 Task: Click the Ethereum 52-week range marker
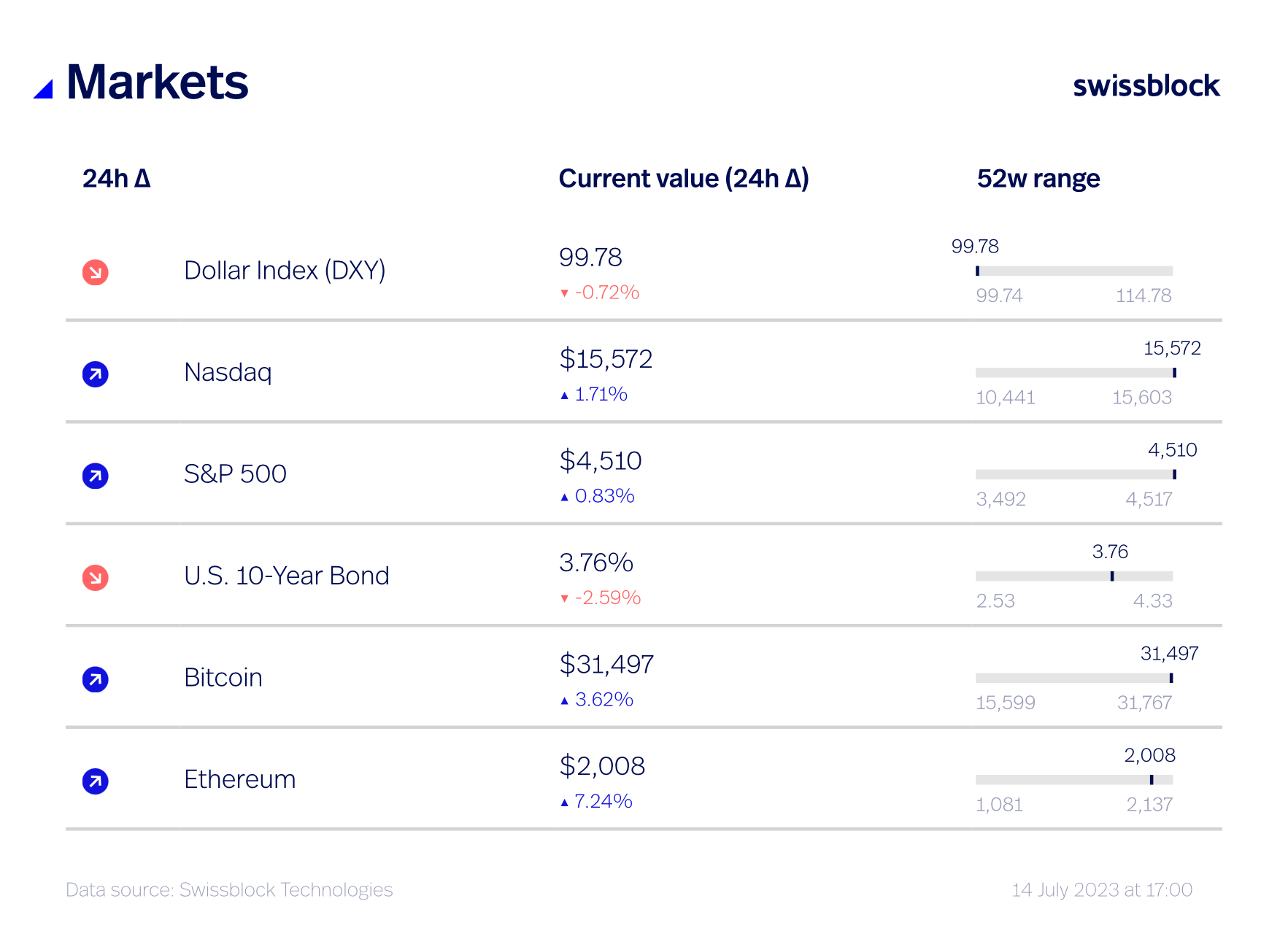pos(1152,780)
